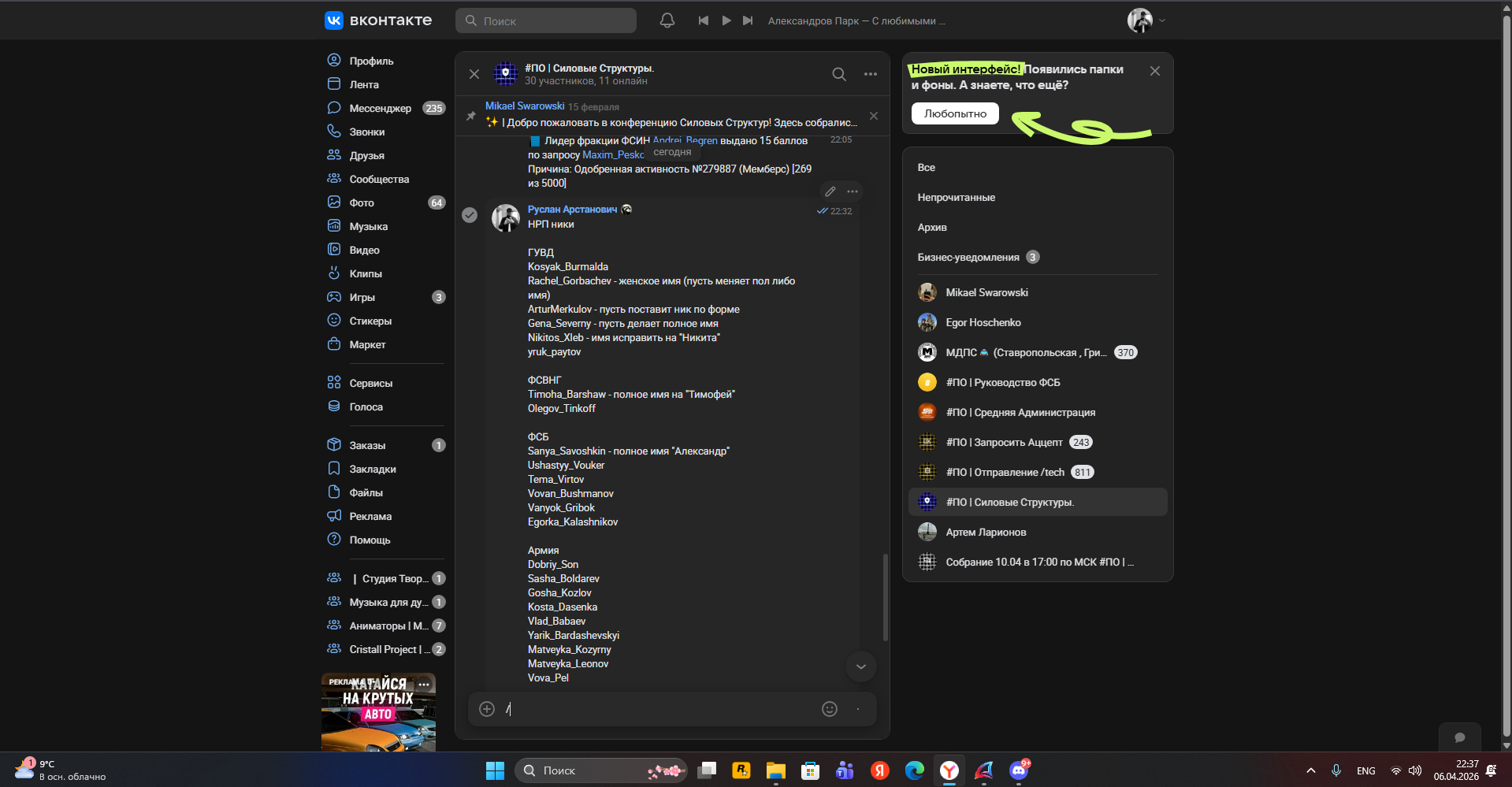The height and width of the screenshot is (787, 1512).
Task: Play the music track in header
Action: pyautogui.click(x=726, y=20)
